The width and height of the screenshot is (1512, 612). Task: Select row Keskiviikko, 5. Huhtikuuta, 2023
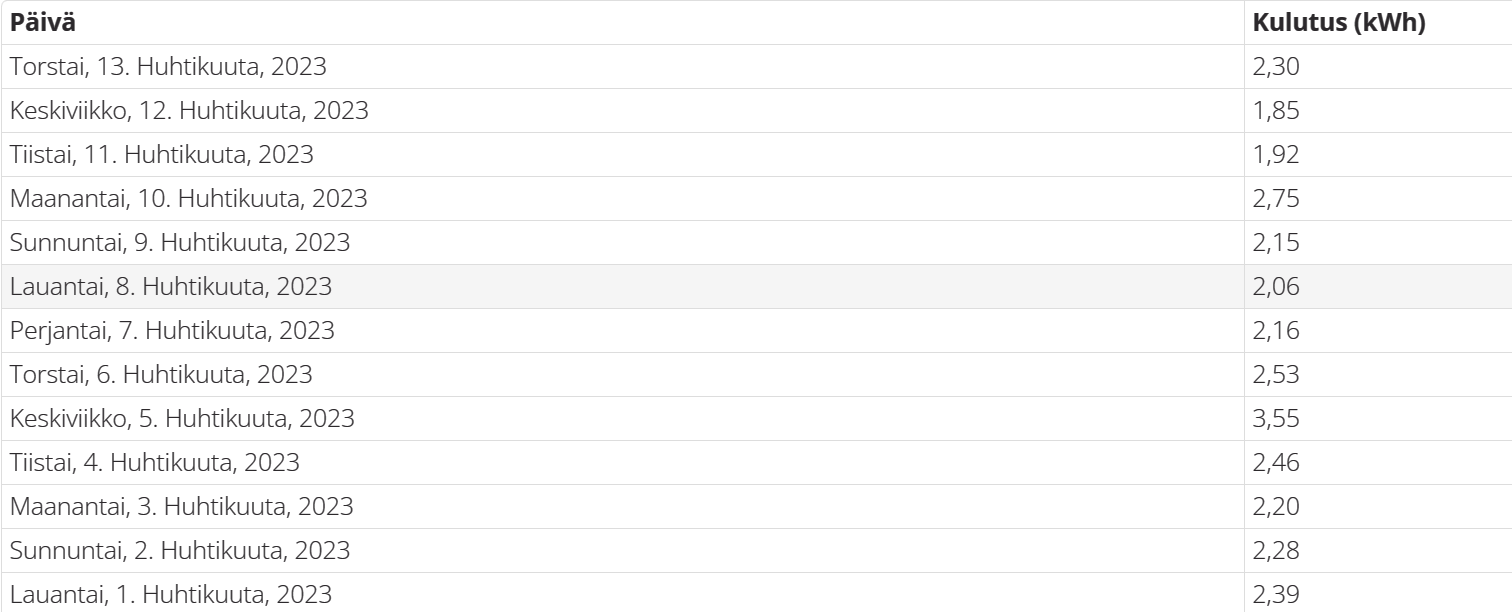point(756,419)
